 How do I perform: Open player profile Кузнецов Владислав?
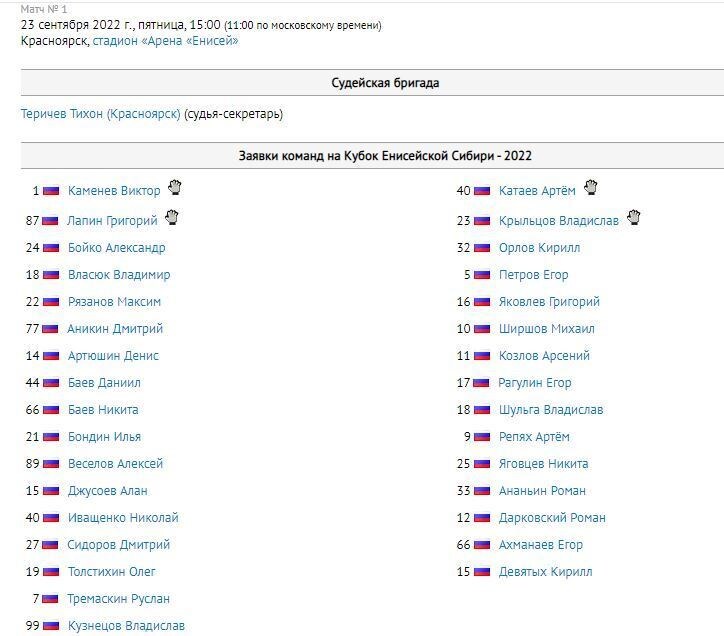click(x=126, y=626)
